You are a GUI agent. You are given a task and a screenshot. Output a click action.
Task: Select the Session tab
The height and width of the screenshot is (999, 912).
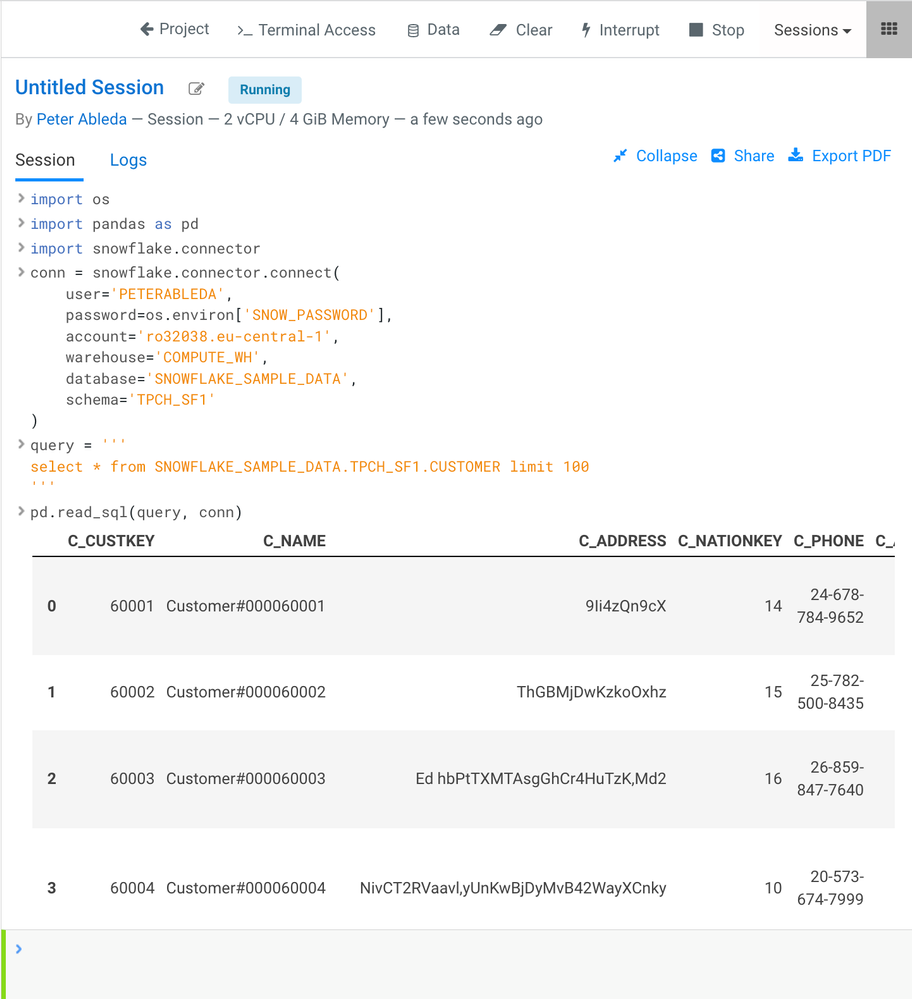(48, 160)
